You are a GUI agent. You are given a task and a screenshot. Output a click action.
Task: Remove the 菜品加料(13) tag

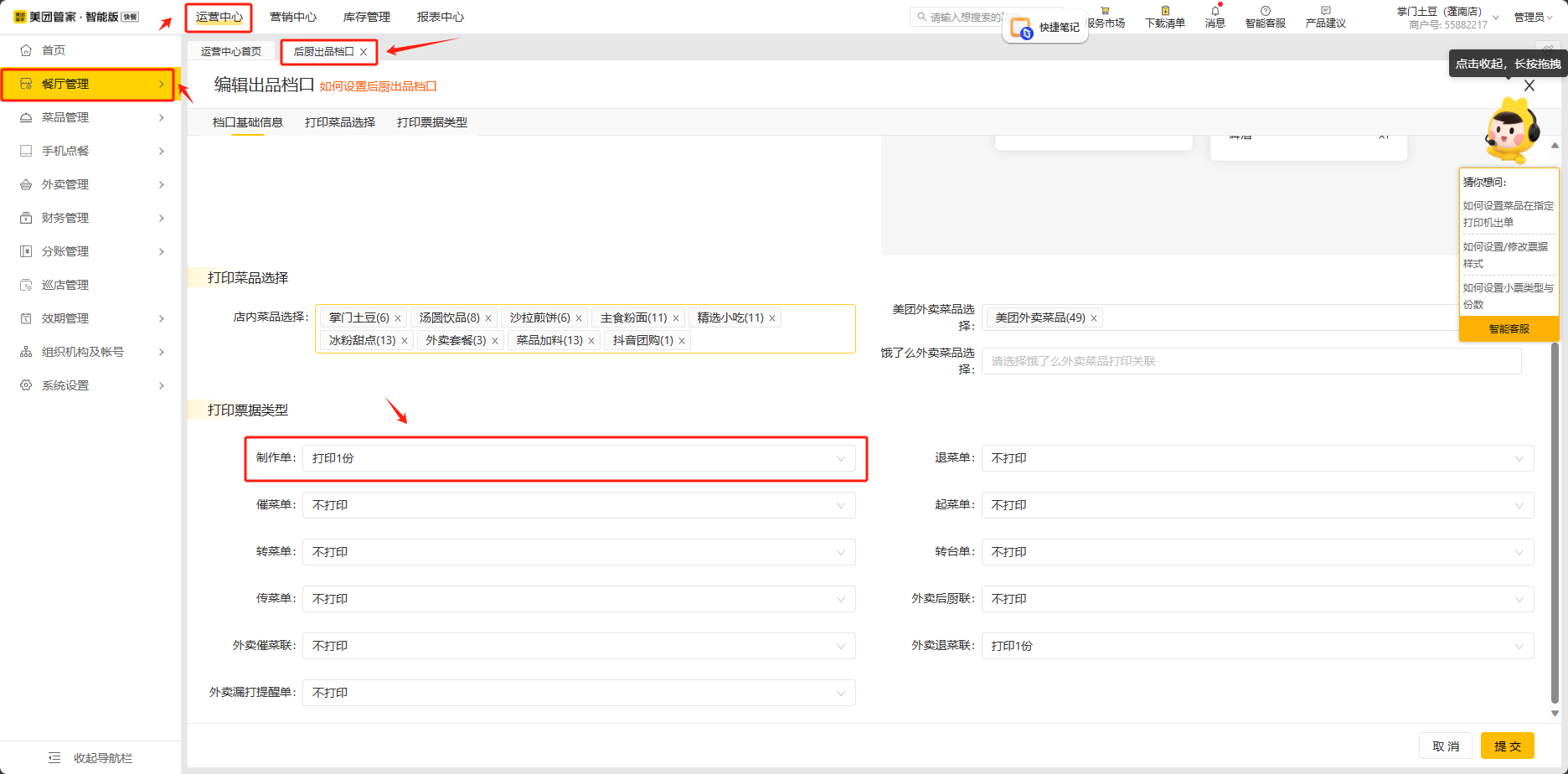[591, 341]
